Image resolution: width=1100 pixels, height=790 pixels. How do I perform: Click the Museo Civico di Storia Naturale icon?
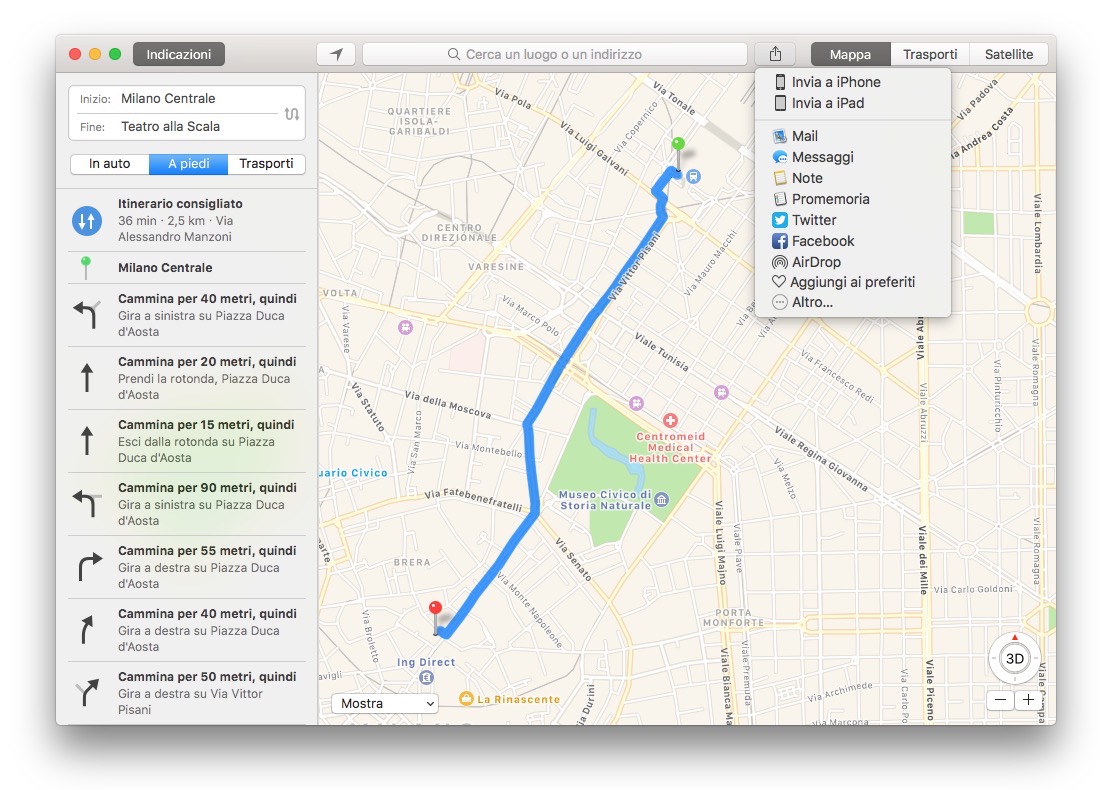click(x=662, y=500)
